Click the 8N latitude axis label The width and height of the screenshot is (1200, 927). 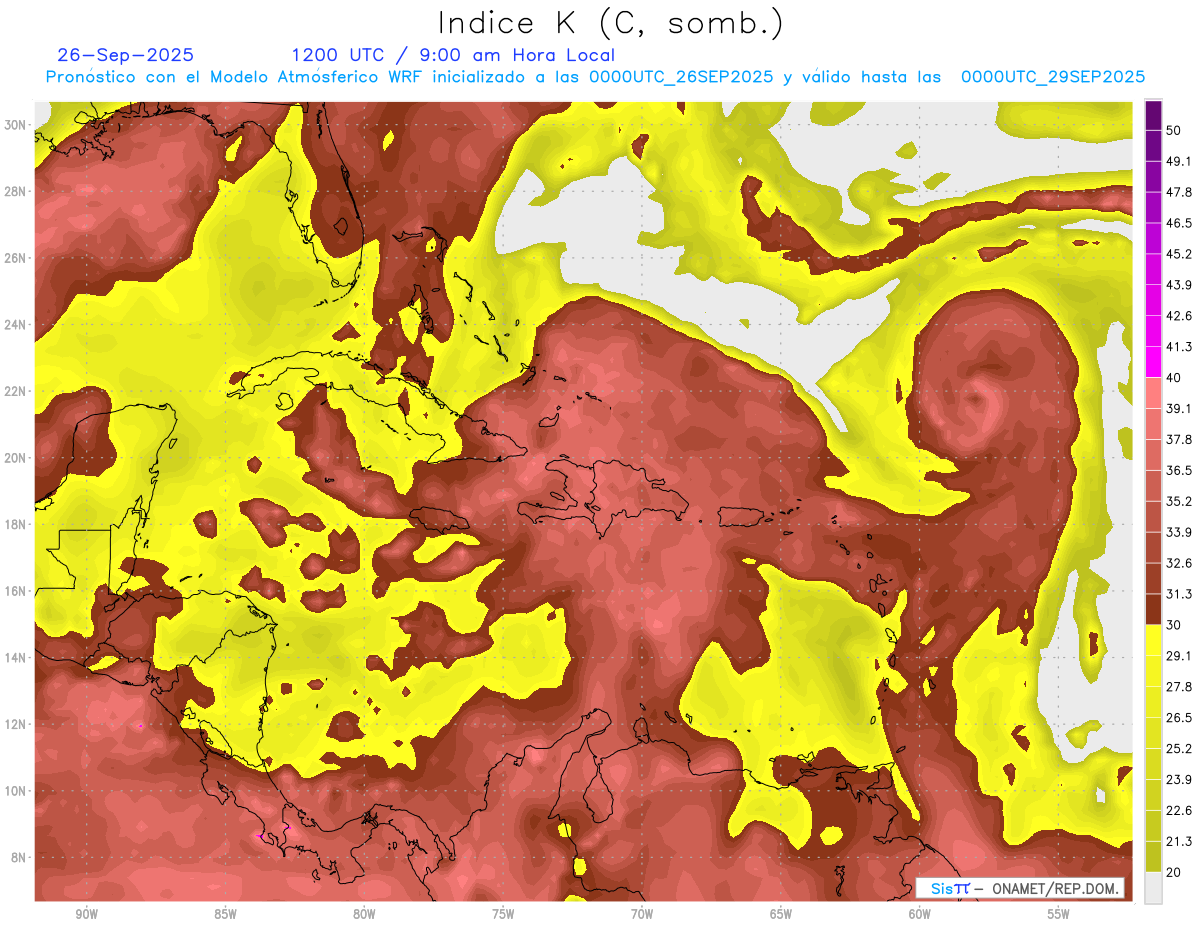coord(18,857)
